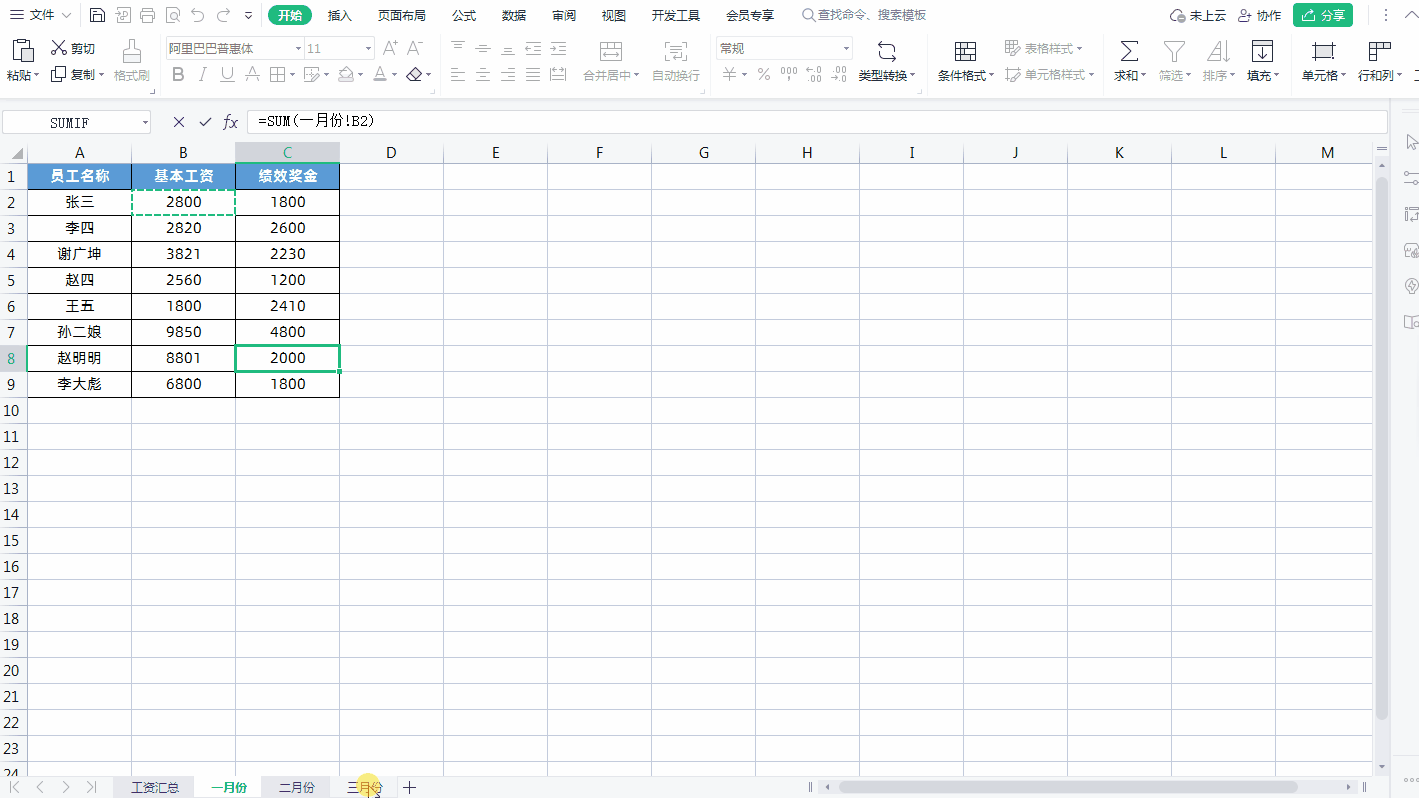Toggle middle vertical alignment
This screenshot has height=798, width=1419.
tap(483, 48)
